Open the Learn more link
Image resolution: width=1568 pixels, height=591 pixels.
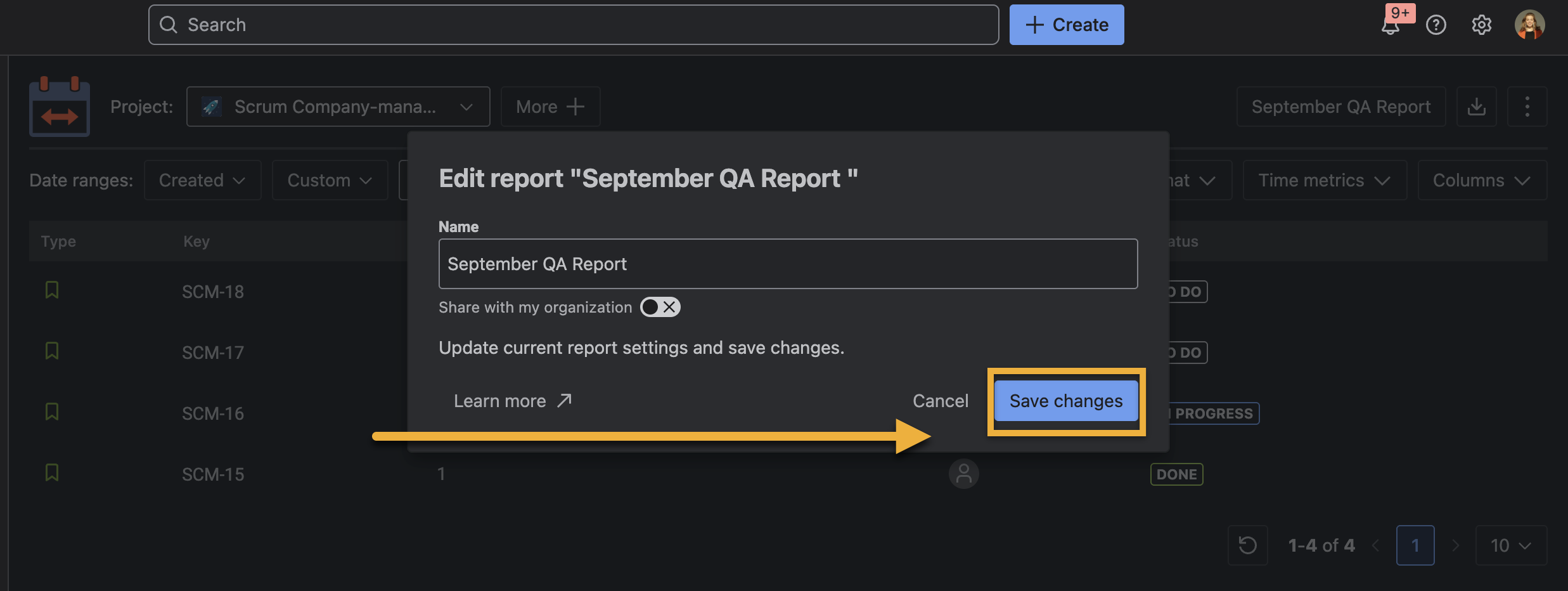[512, 401]
